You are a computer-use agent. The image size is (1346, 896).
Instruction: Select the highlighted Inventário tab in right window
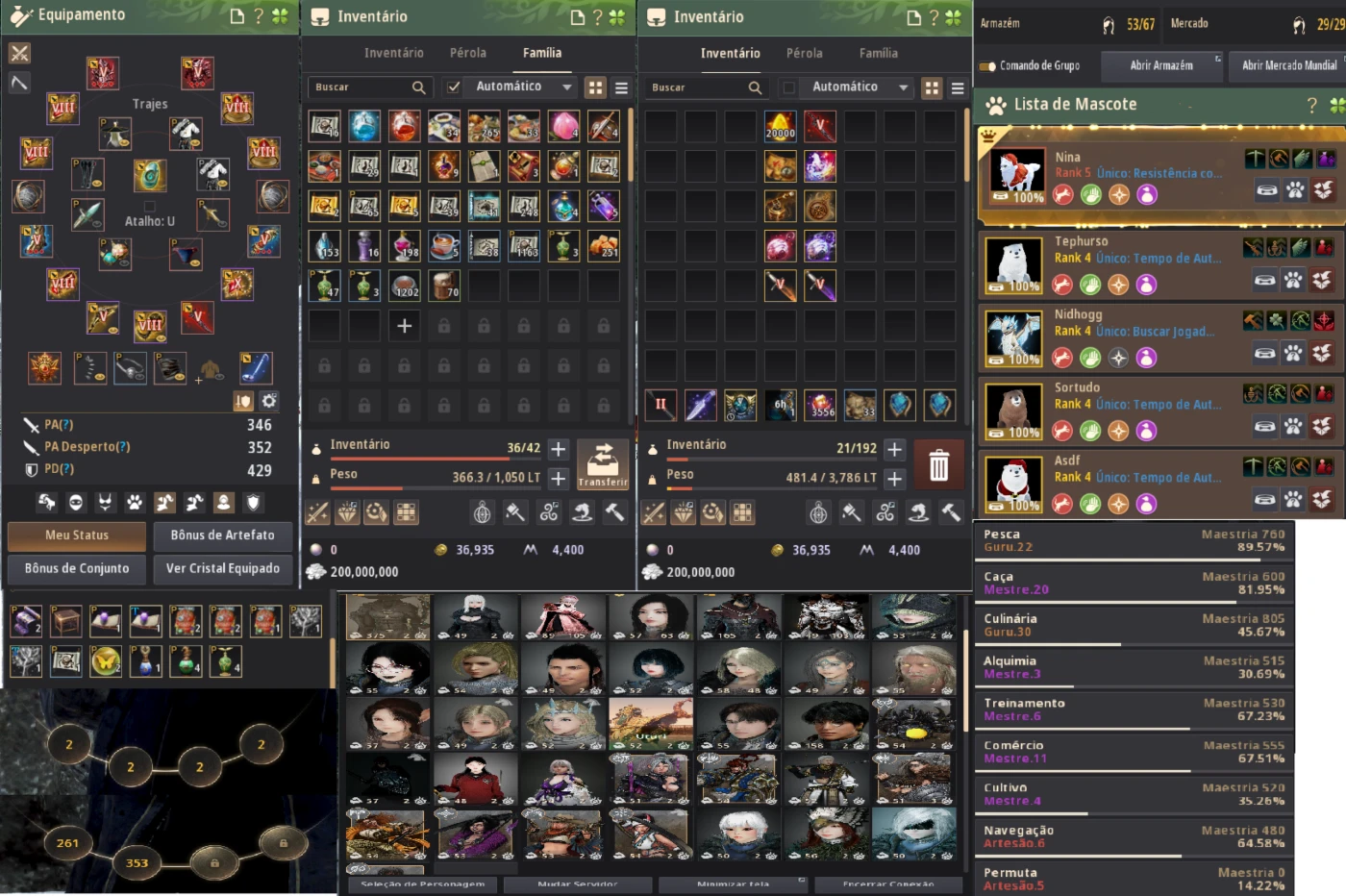[731, 54]
